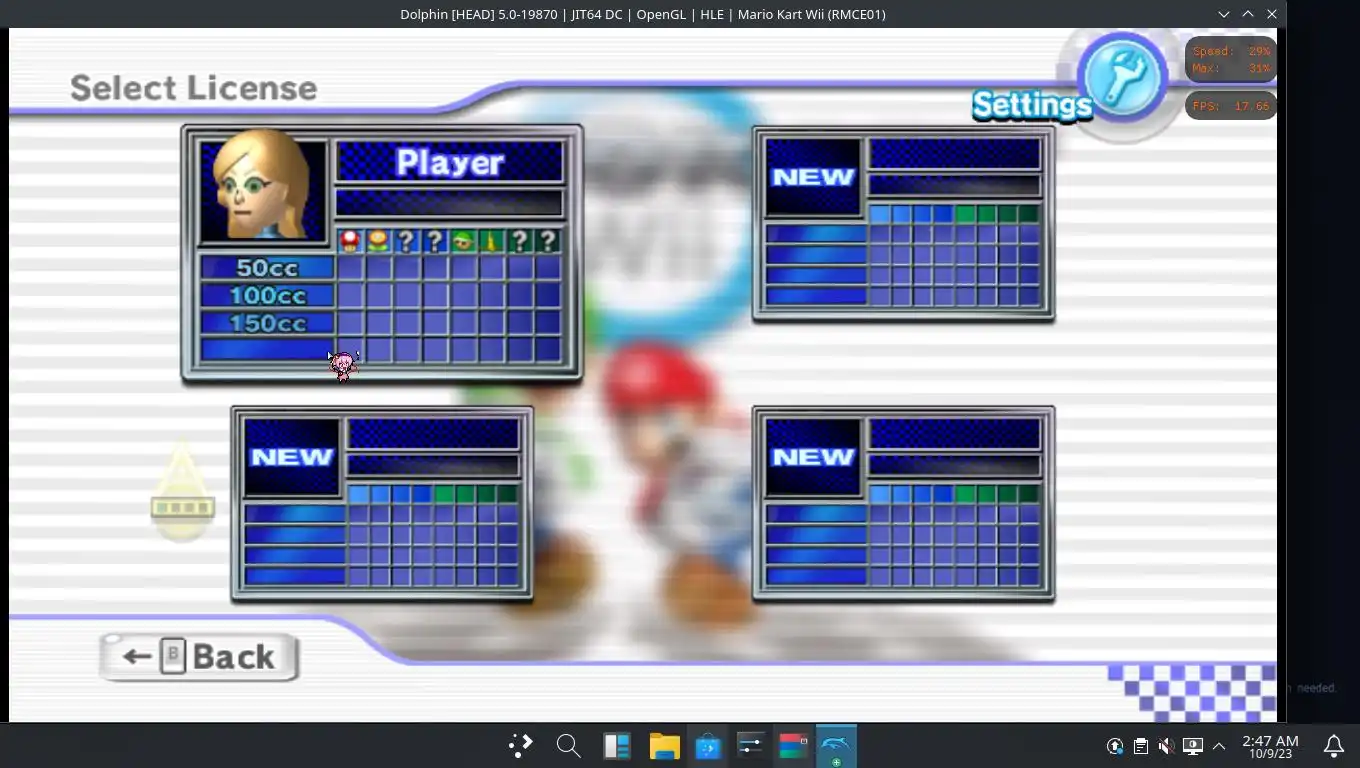Screen dimensions: 1360x768
Task: Open the taskbar search magnifier
Action: (x=568, y=746)
